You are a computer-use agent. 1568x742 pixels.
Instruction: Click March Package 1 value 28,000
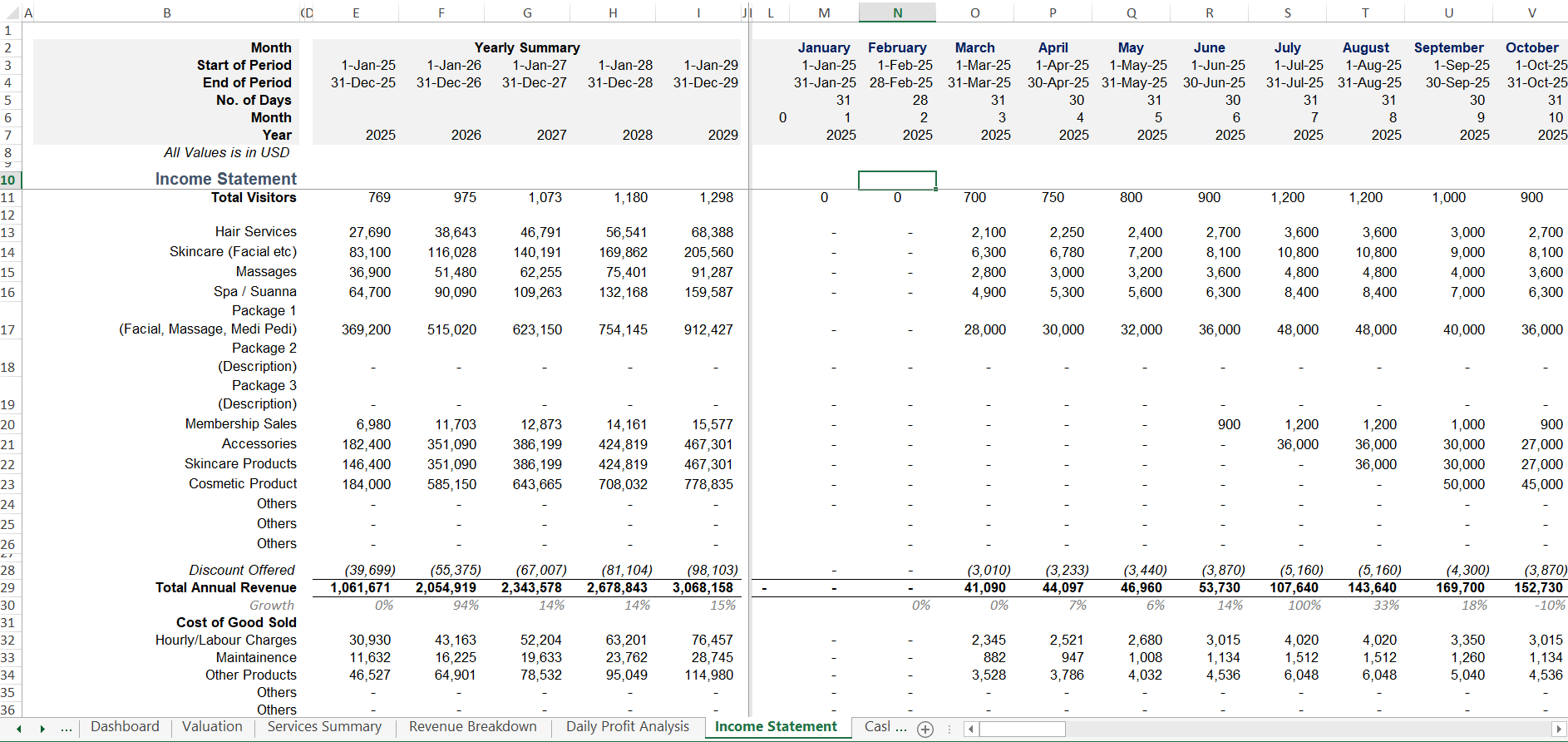[984, 330]
